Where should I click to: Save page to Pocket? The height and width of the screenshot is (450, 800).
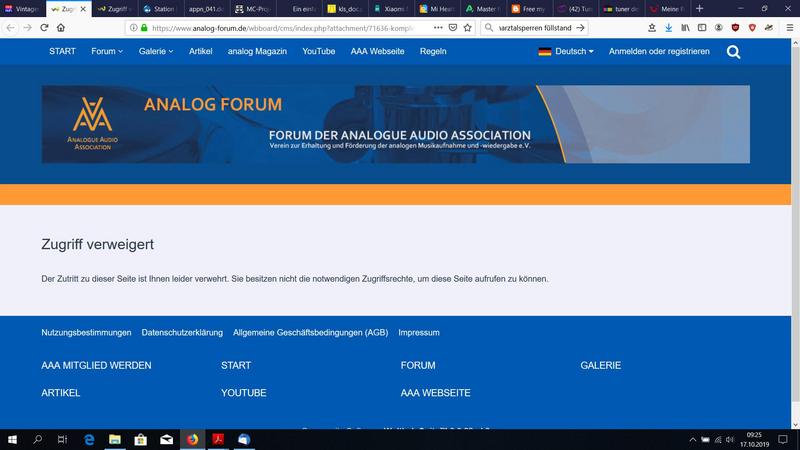[453, 28]
